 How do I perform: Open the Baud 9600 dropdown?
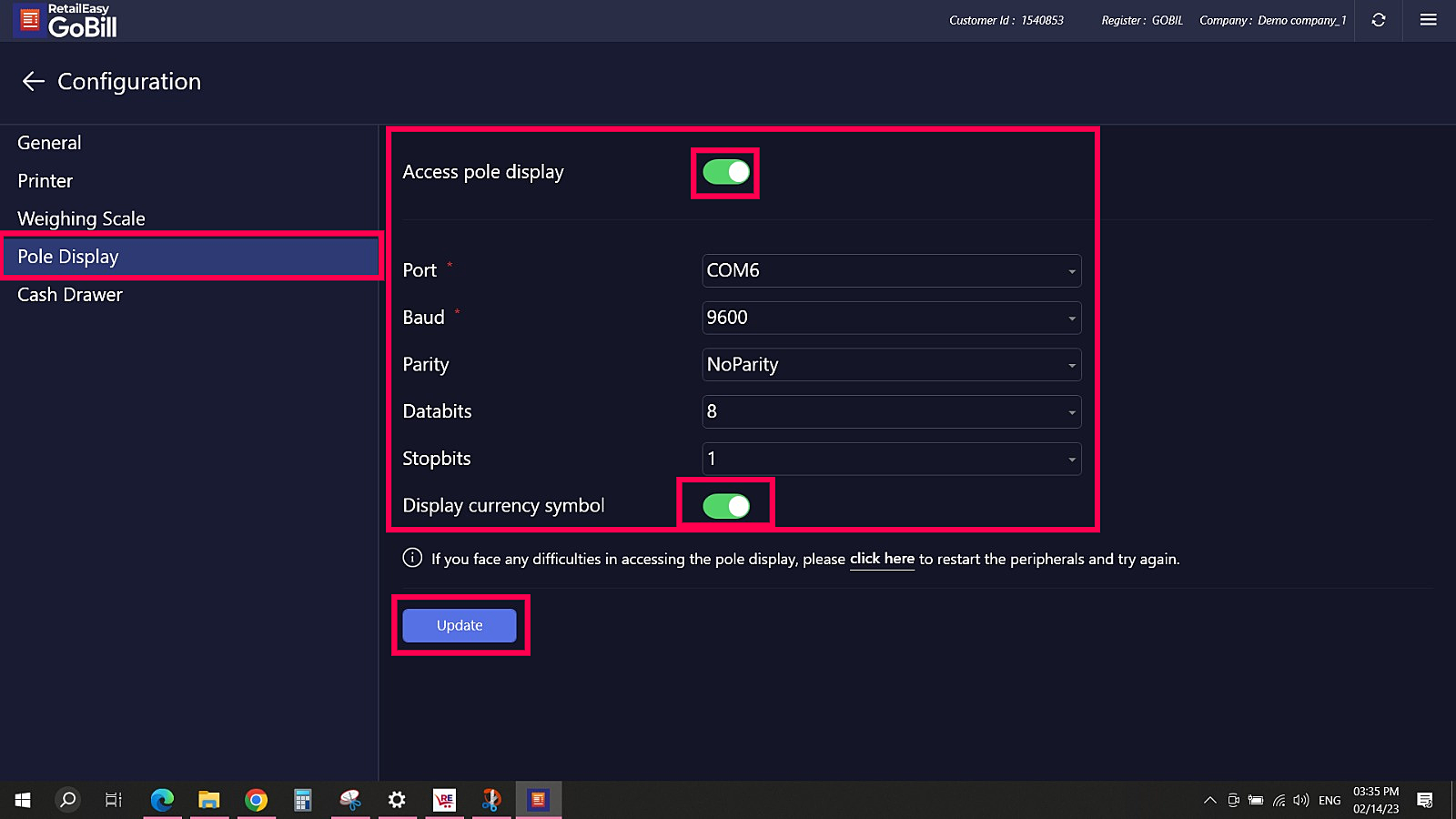point(892,318)
